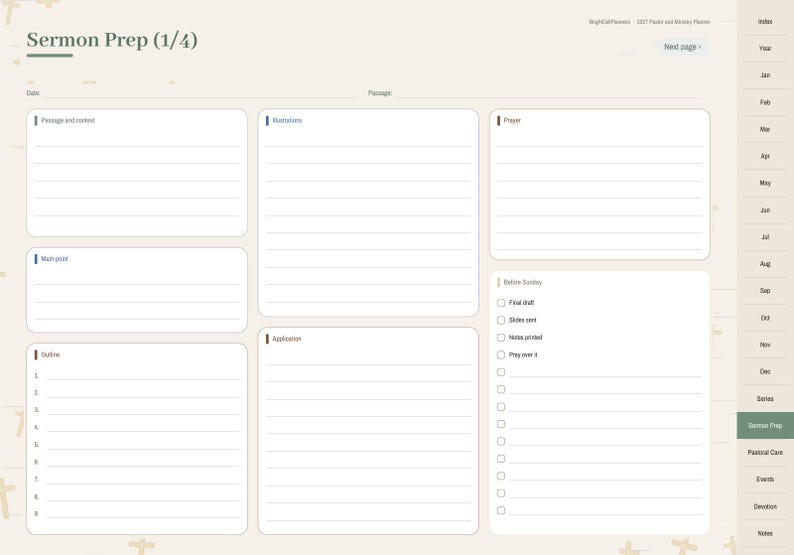
Task: Click the Date input line
Action: [198, 93]
